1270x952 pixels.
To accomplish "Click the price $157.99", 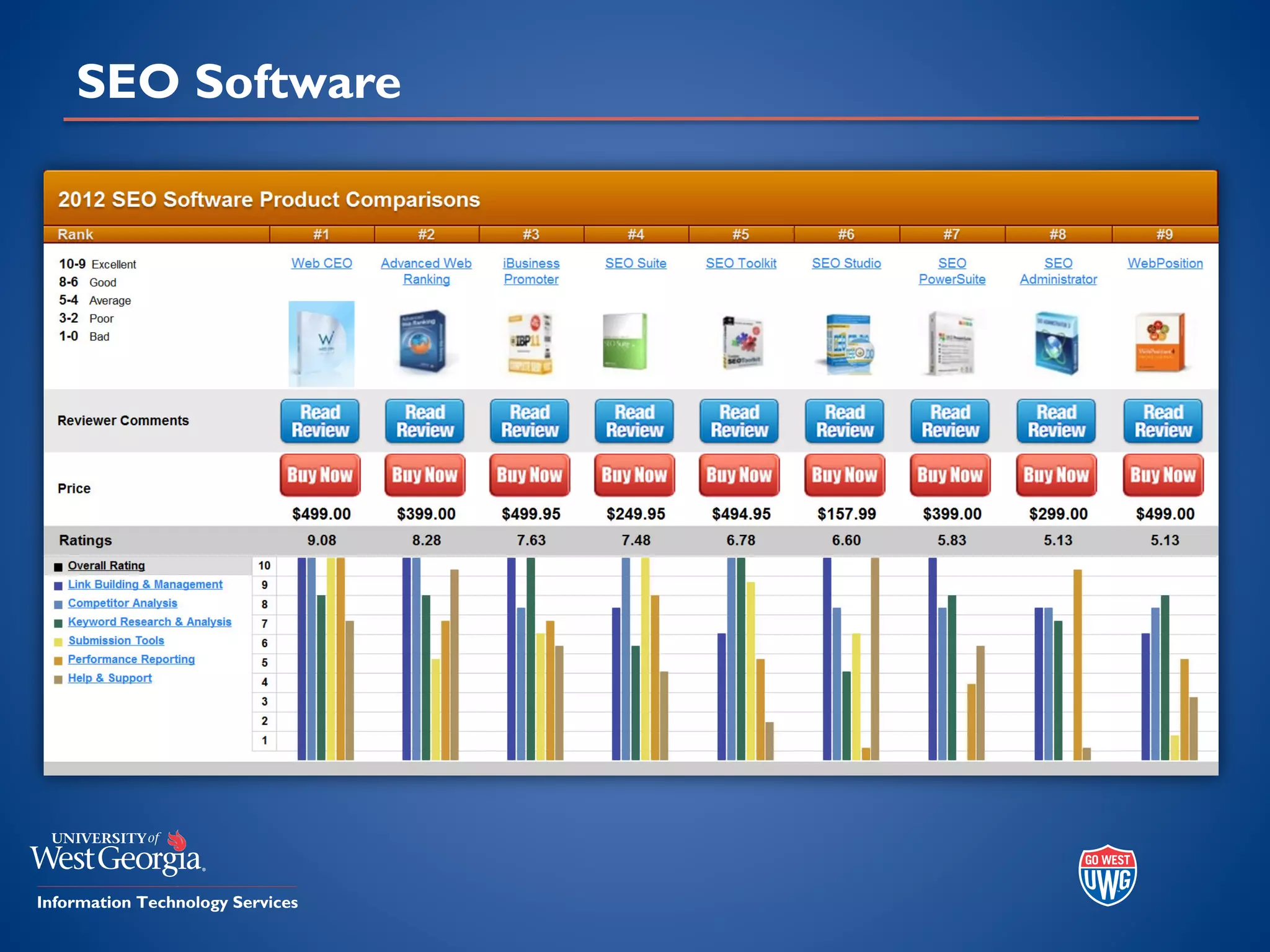I will [846, 514].
